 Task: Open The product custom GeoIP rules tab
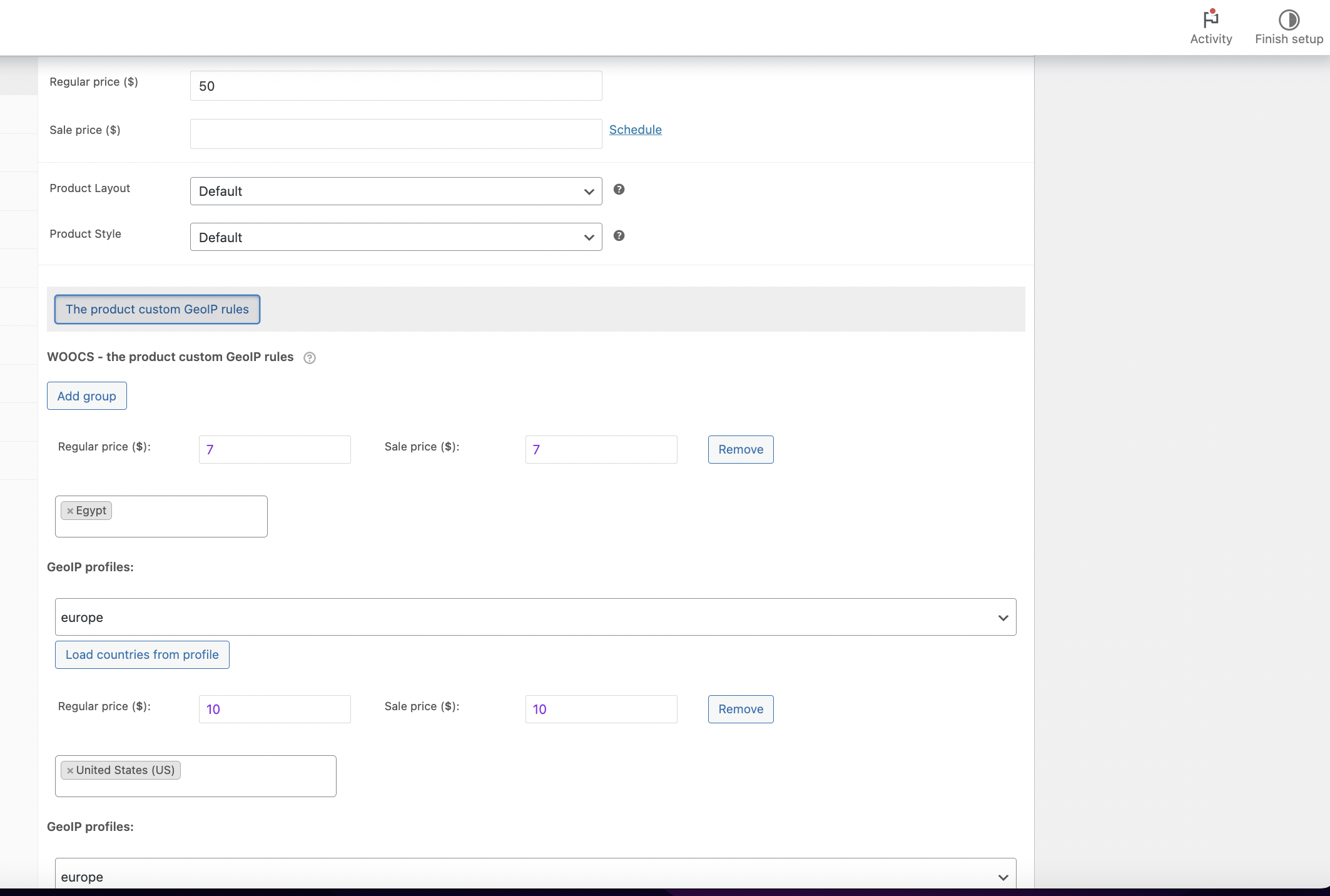point(157,309)
